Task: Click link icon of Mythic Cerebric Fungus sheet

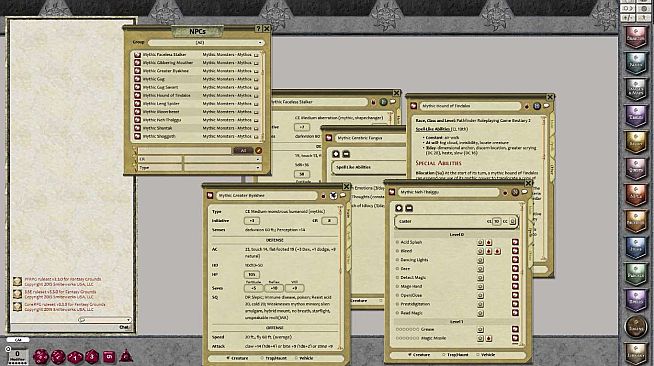Action: (329, 138)
